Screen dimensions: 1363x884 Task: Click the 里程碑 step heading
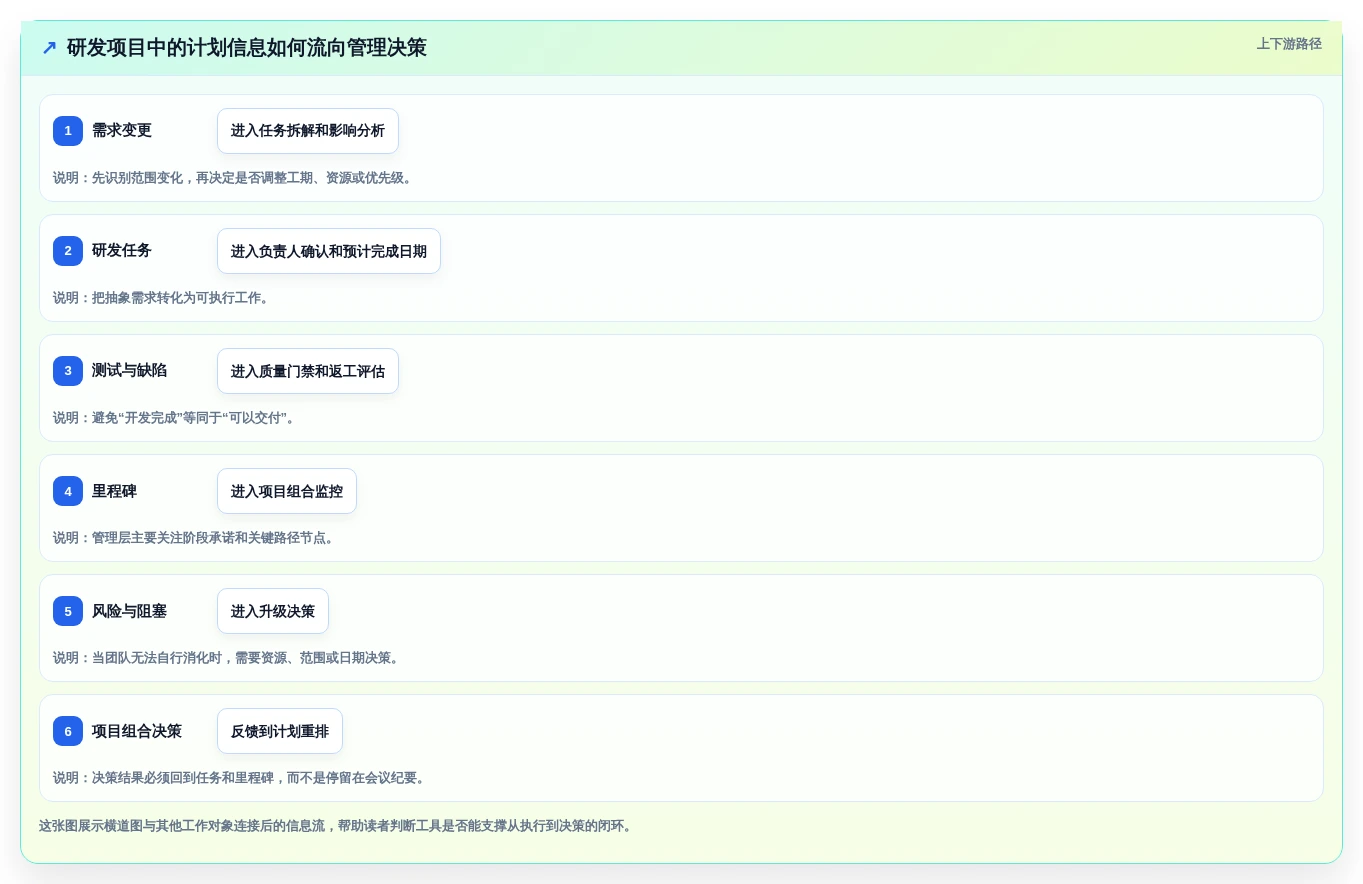(x=115, y=491)
